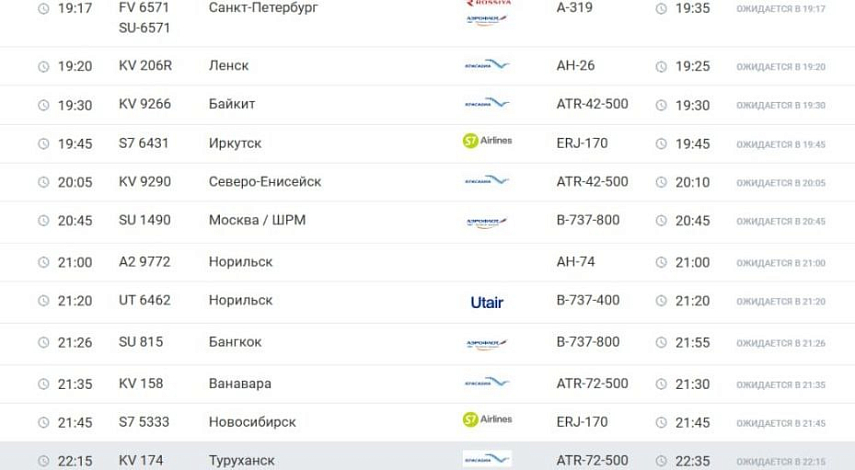
Task: Select the Бангкок destination
Action: point(235,342)
